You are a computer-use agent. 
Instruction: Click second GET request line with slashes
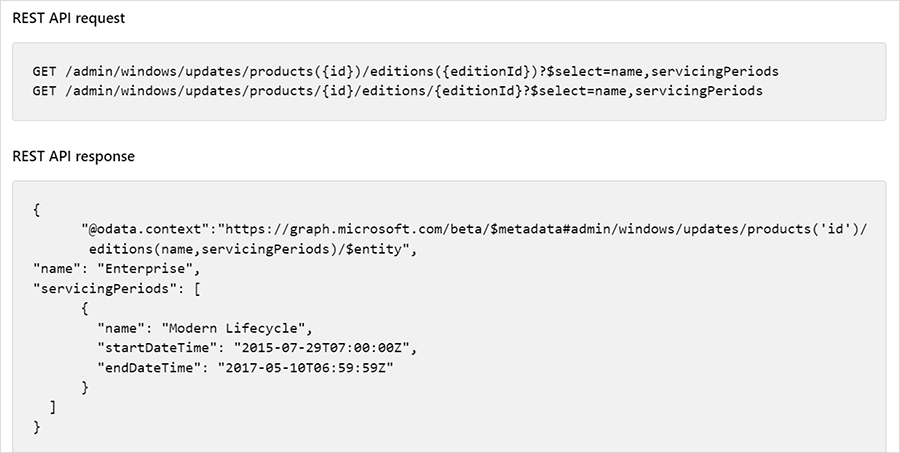pos(397,90)
